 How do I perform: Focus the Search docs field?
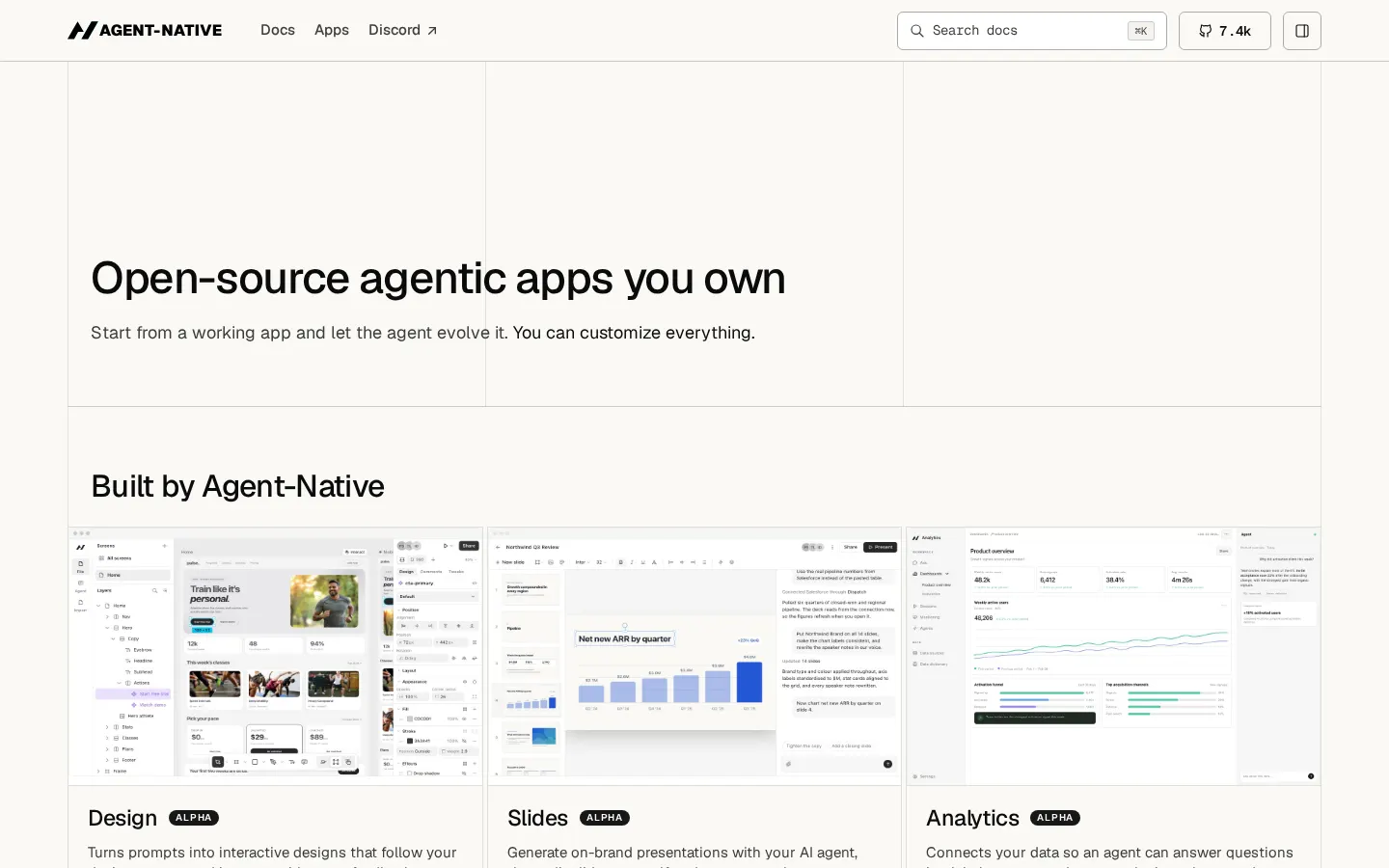tap(1031, 31)
